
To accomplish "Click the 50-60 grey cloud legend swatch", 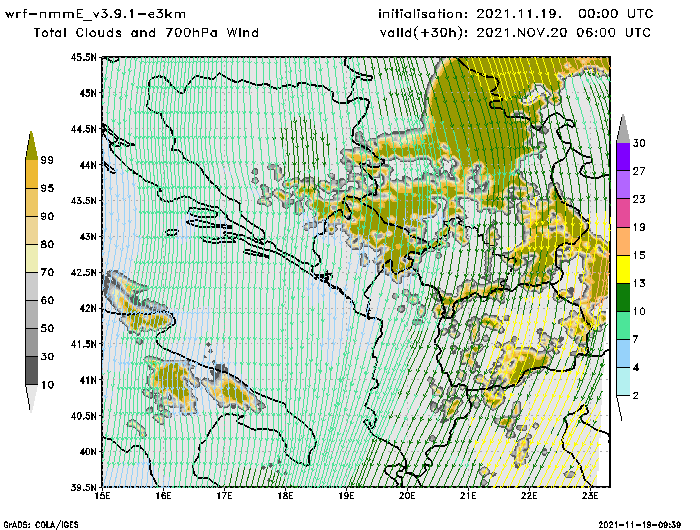I will (x=32, y=315).
